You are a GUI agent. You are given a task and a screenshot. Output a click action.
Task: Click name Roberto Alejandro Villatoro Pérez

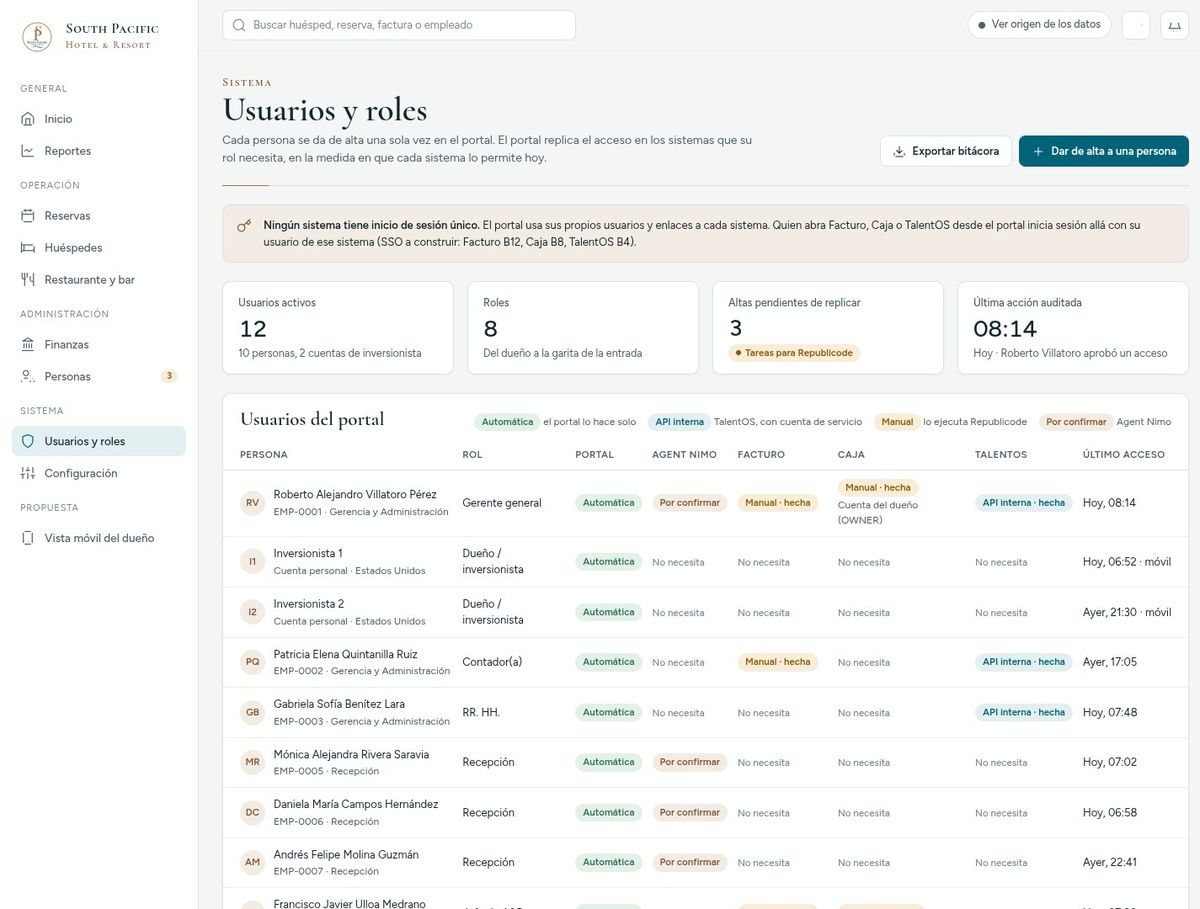[x=355, y=495]
